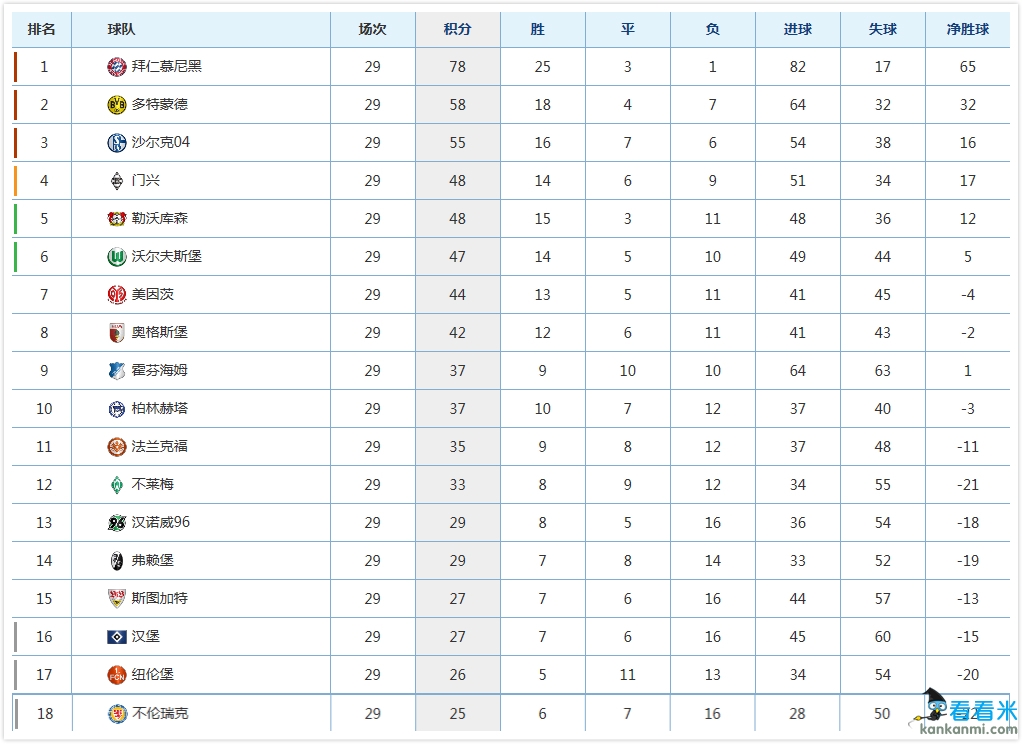Open the 拜仁慕尼黑 team link
Screen dimensions: 1022x744
tap(167, 67)
